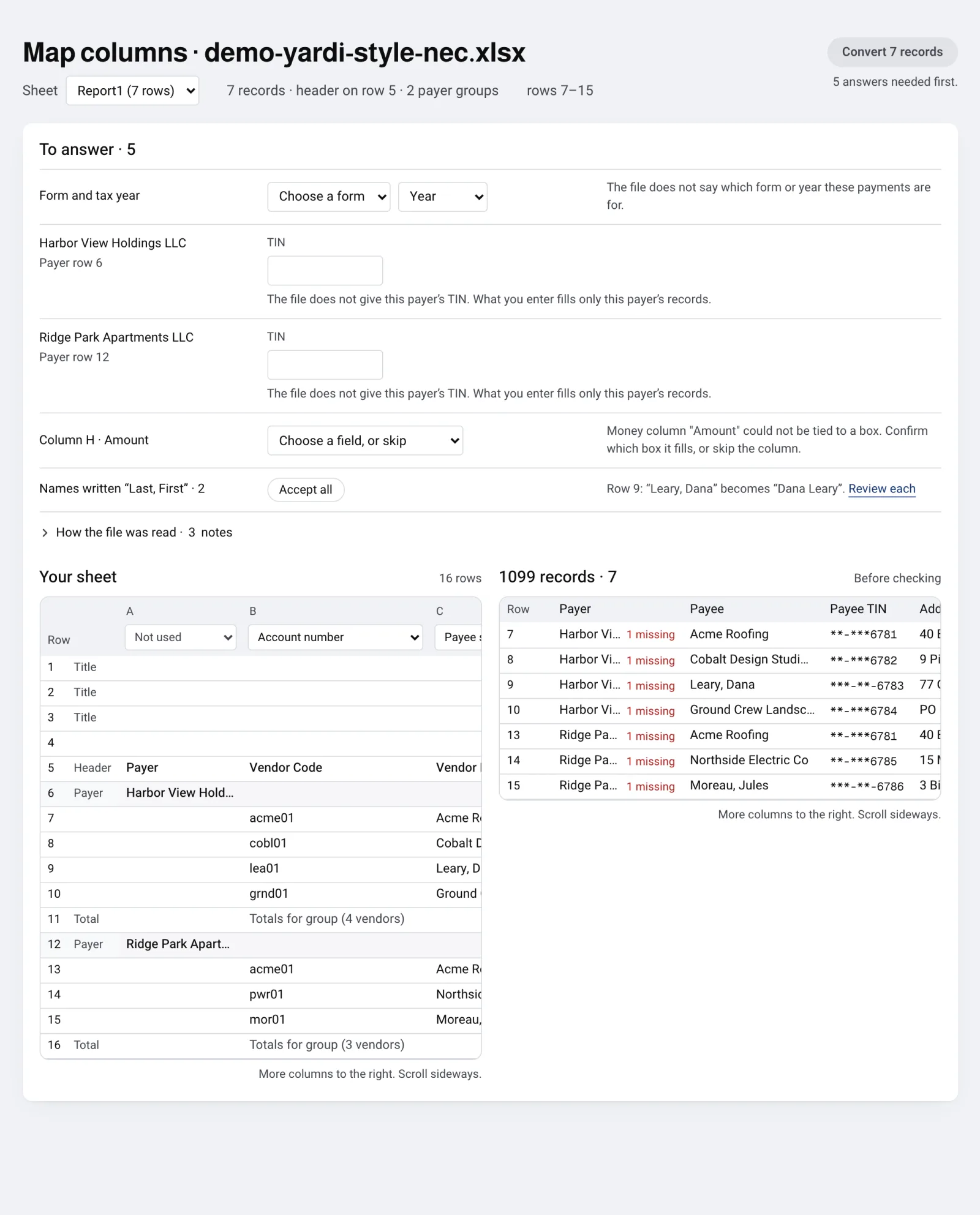Screen dimensions: 980x1215
Task: Click the Harbor View Hold... payer cell in sheet
Action: coord(179,793)
